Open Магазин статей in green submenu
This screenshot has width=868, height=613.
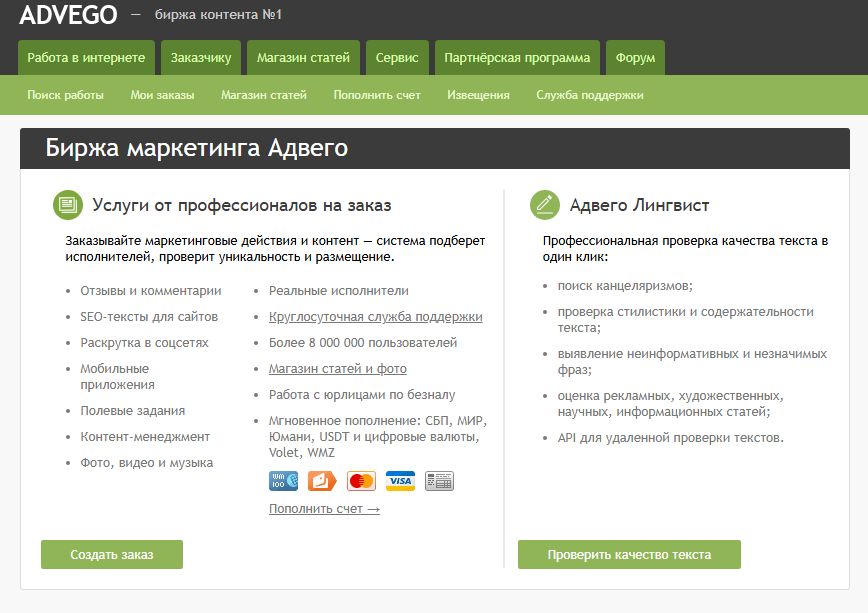coord(264,95)
